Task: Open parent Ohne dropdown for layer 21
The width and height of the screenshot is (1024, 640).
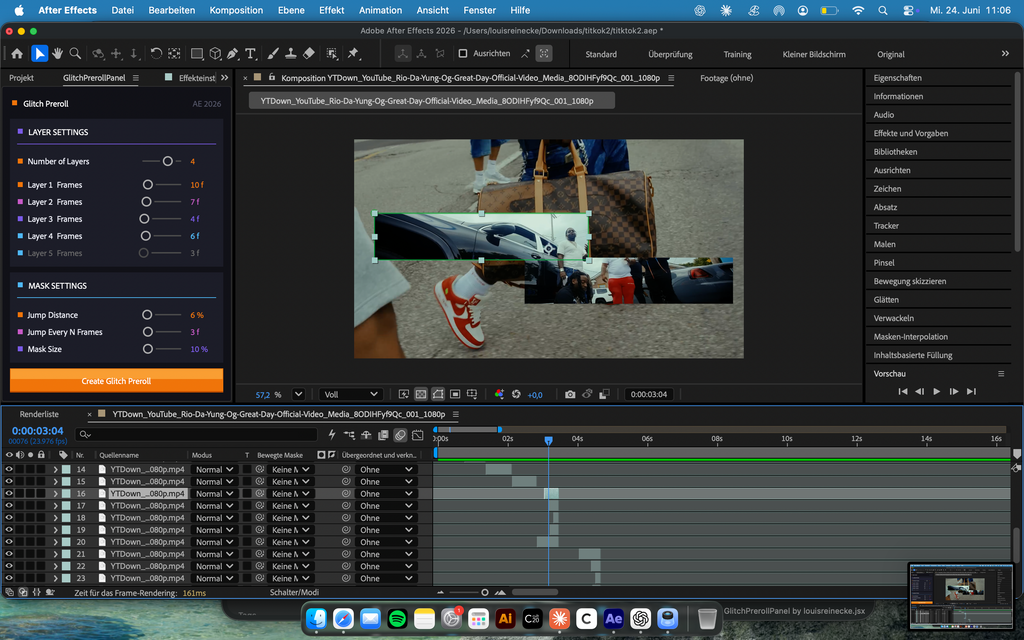Action: [x=387, y=554]
